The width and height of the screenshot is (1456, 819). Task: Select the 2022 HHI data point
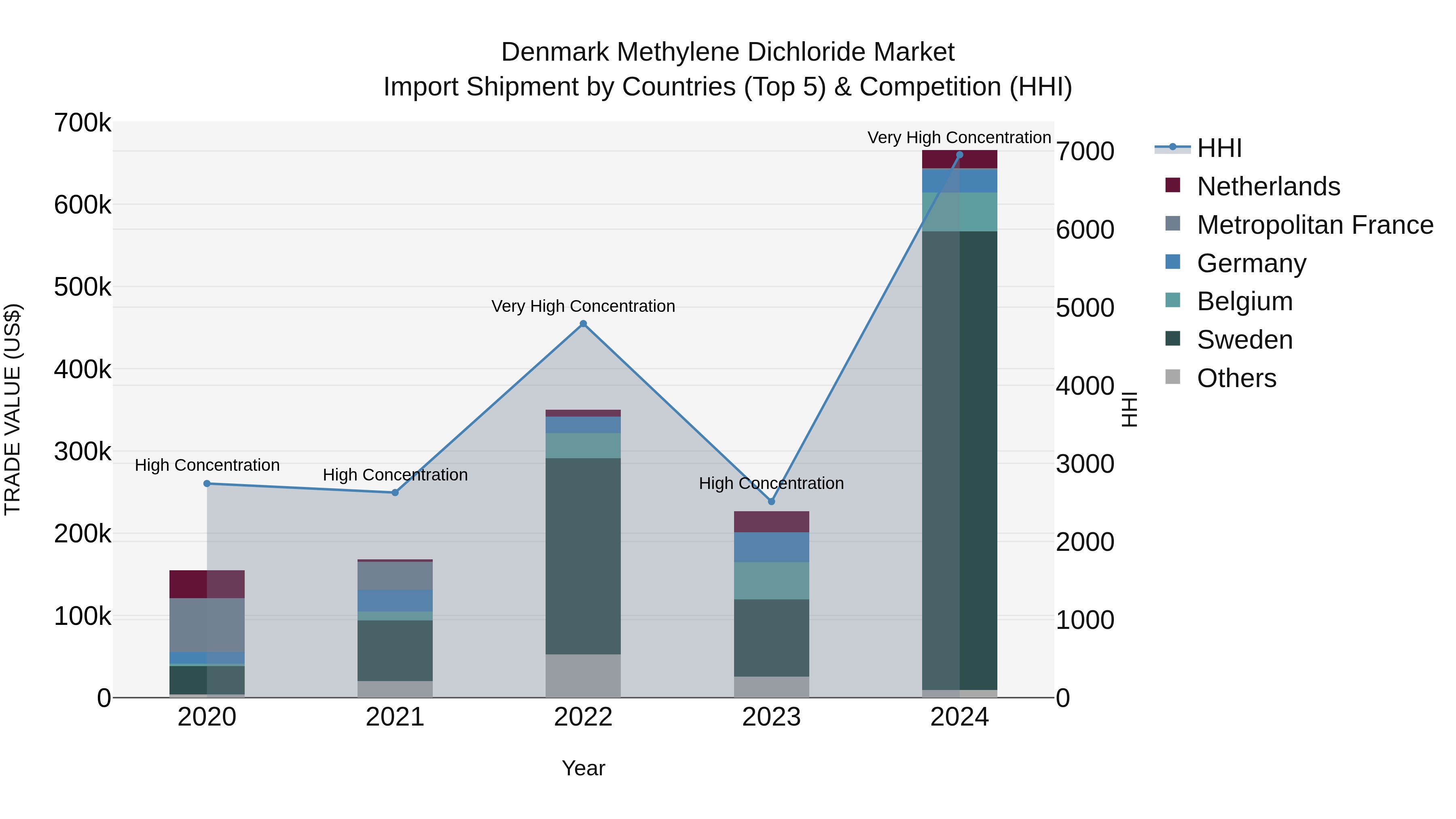pyautogui.click(x=583, y=324)
